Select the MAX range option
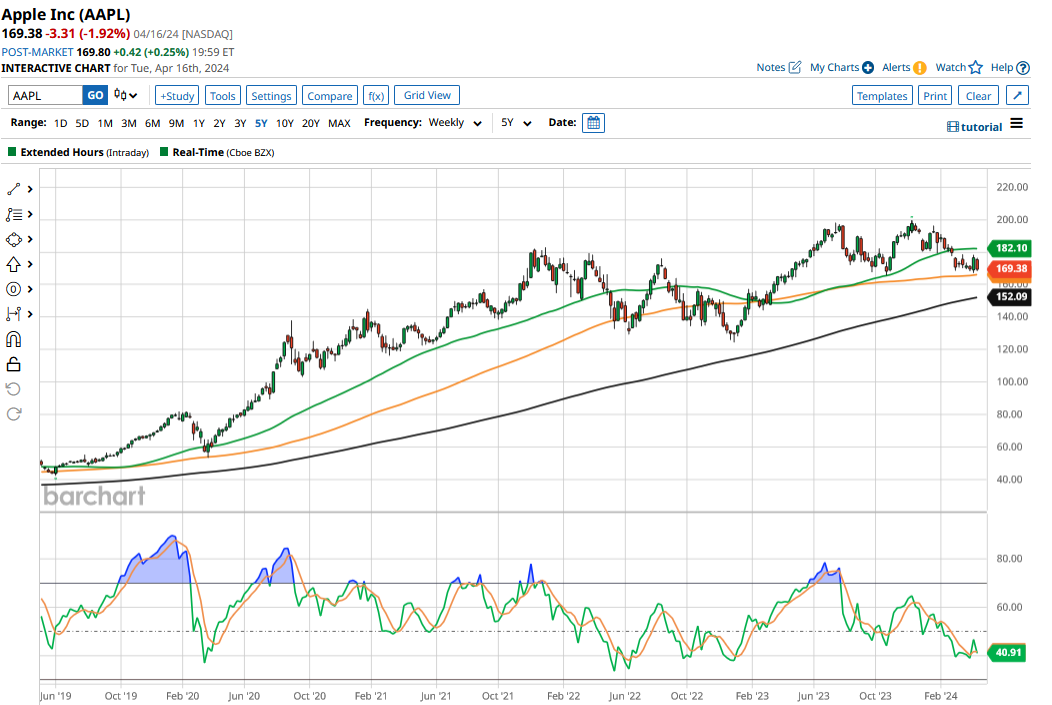 [x=339, y=123]
